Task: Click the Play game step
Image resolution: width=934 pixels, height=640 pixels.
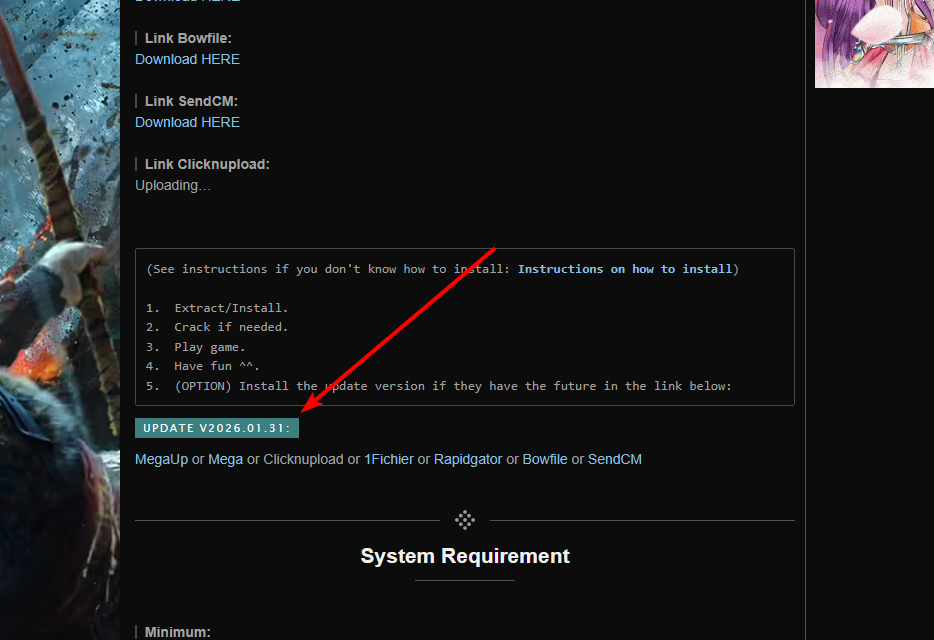Action: 210,347
